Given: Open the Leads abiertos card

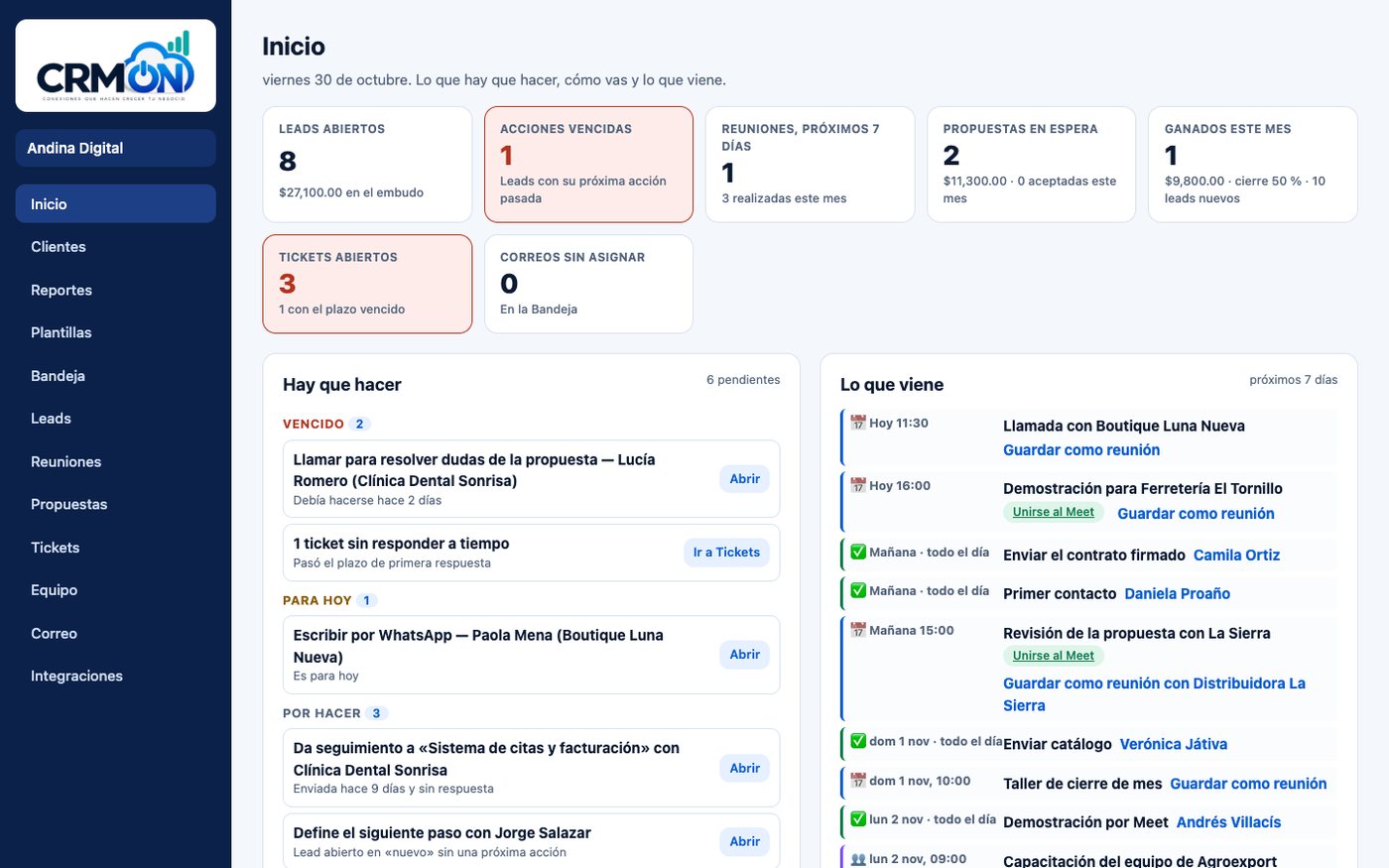Looking at the screenshot, I should (367, 165).
